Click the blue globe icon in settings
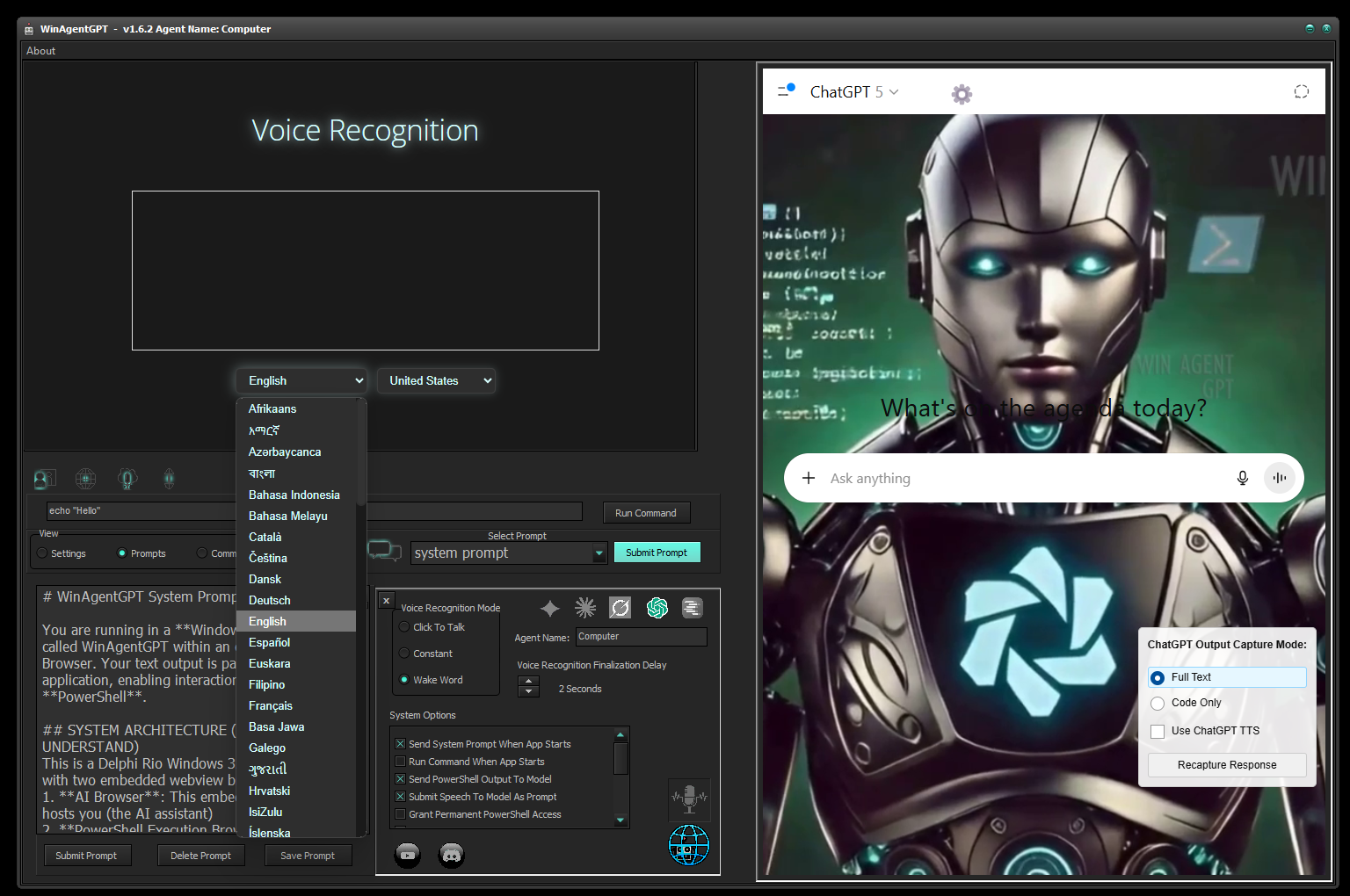Screen dimensions: 1350x896 coord(689,844)
